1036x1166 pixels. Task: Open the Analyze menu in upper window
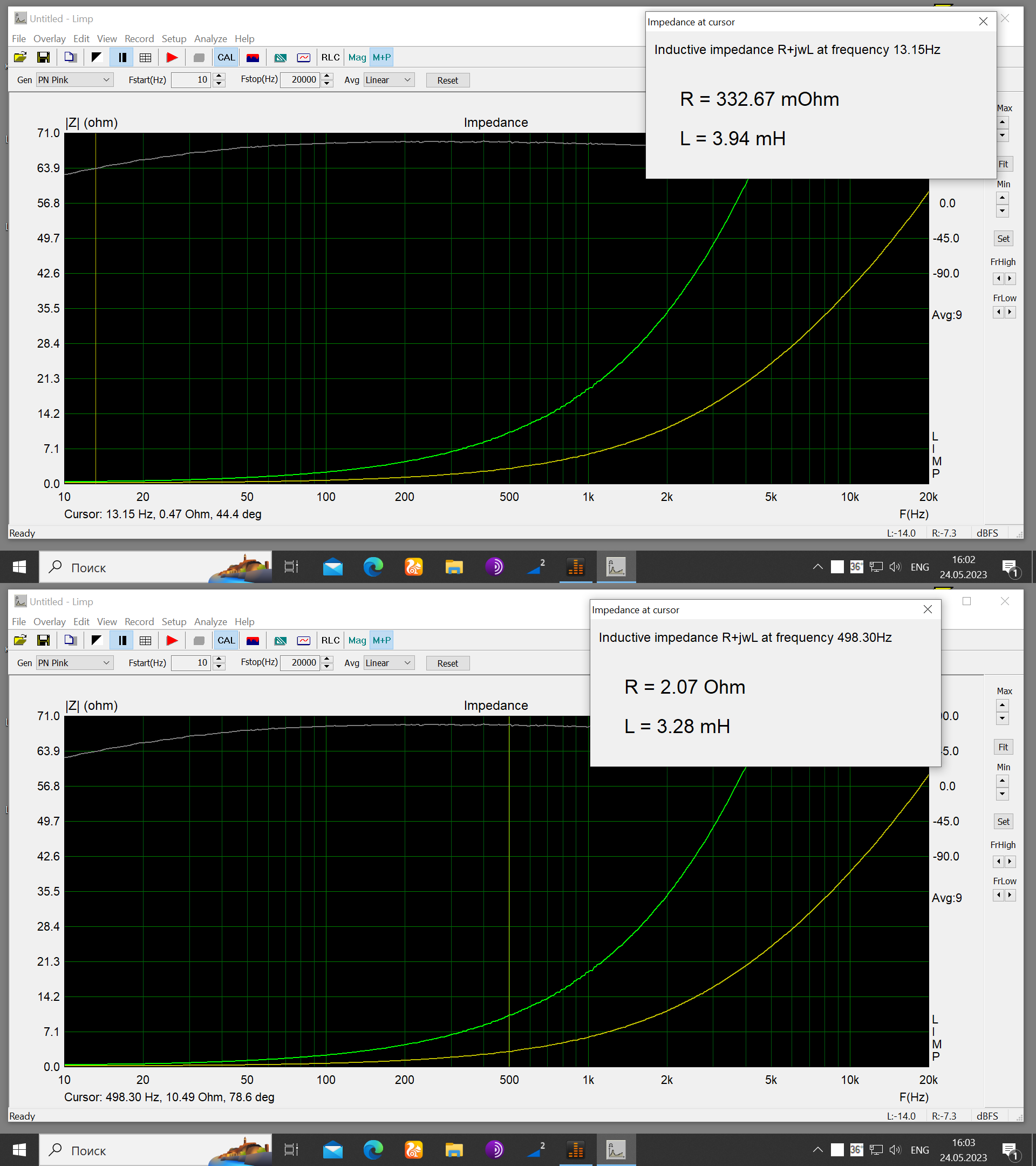pos(210,39)
